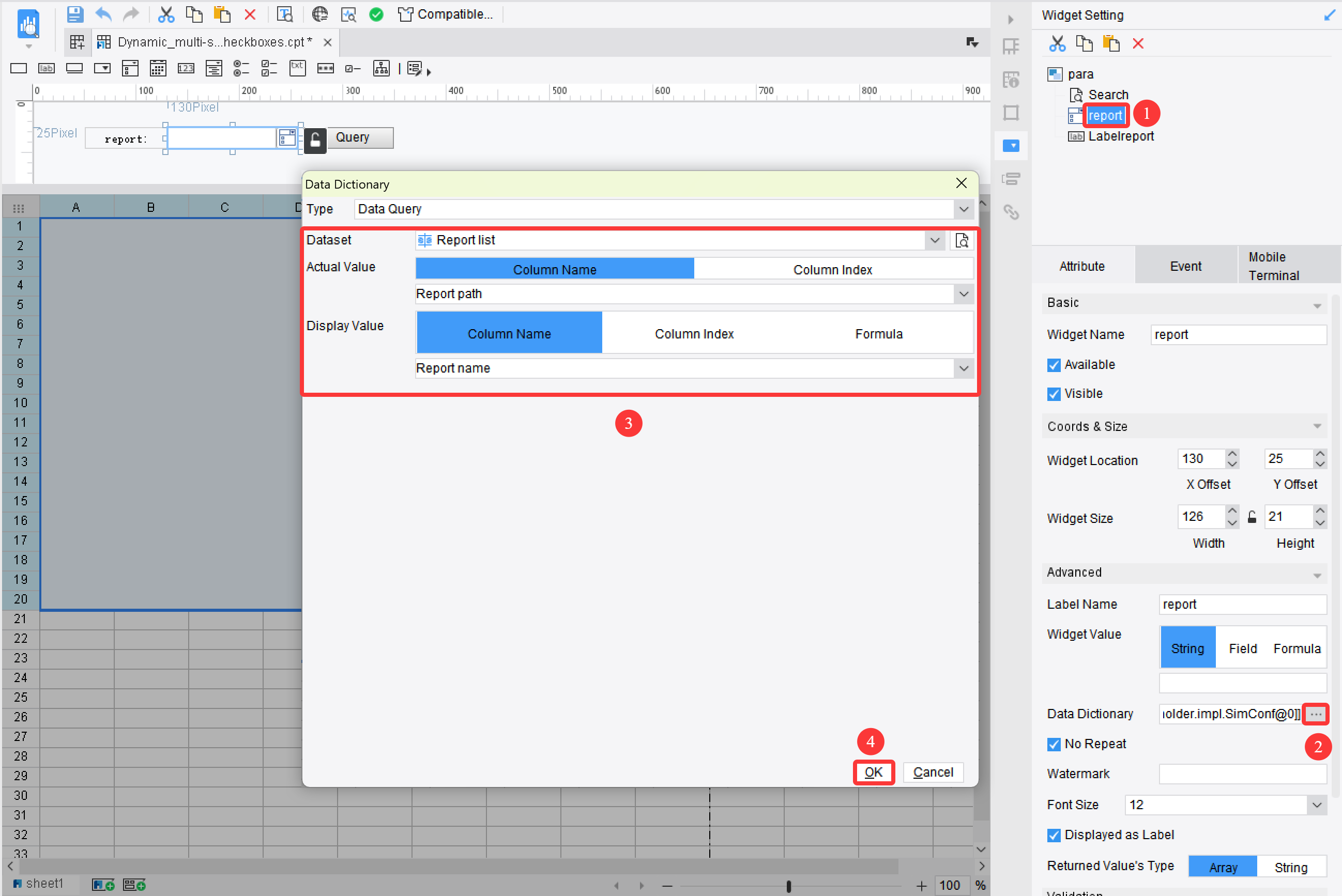This screenshot has height=896, width=1342.
Task: Adjust the zoom slider in the status bar
Action: pyautogui.click(x=789, y=886)
